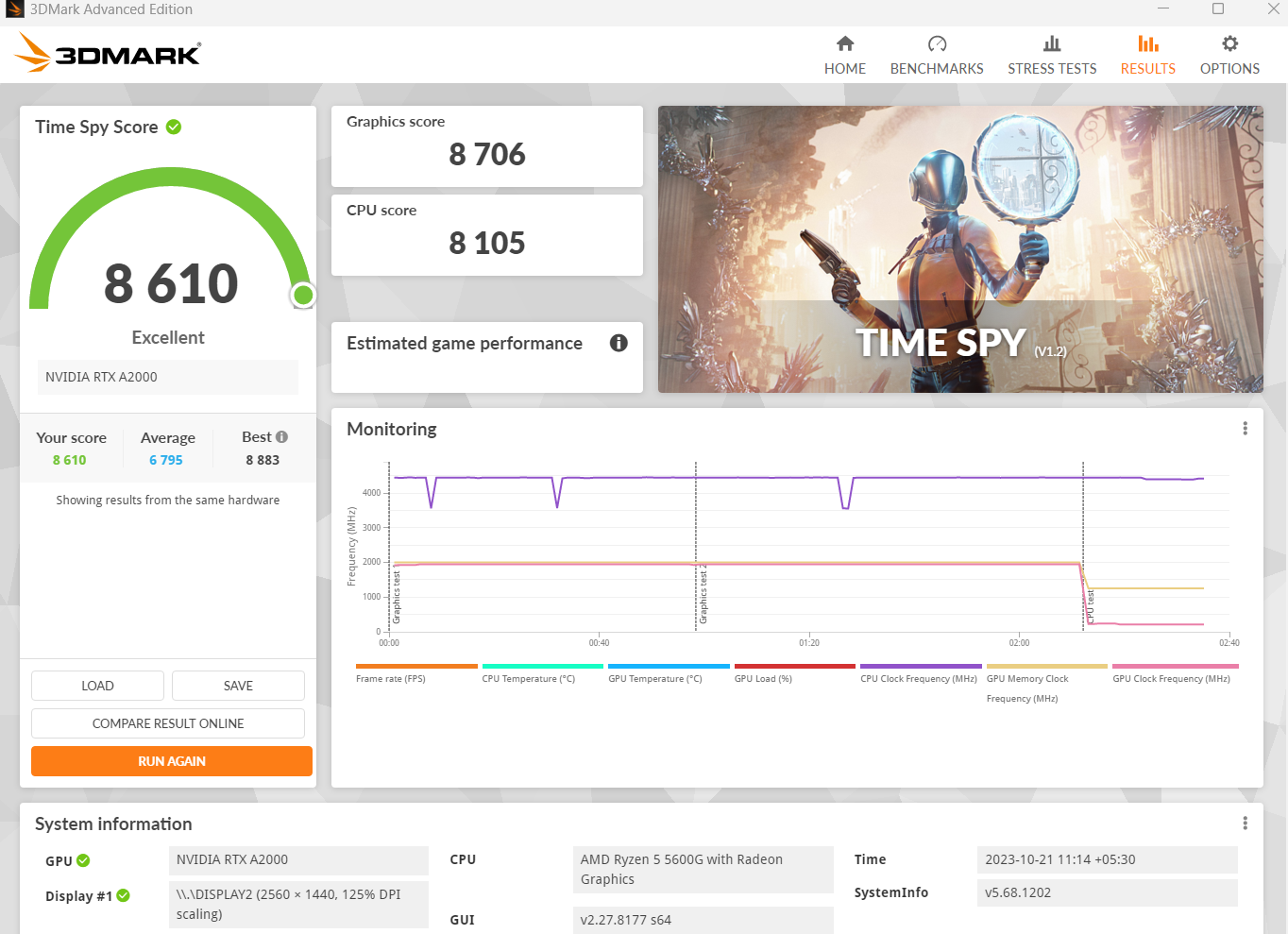Click the 3DMark logo
Viewport: 1288px width, 934px height.
(108, 53)
